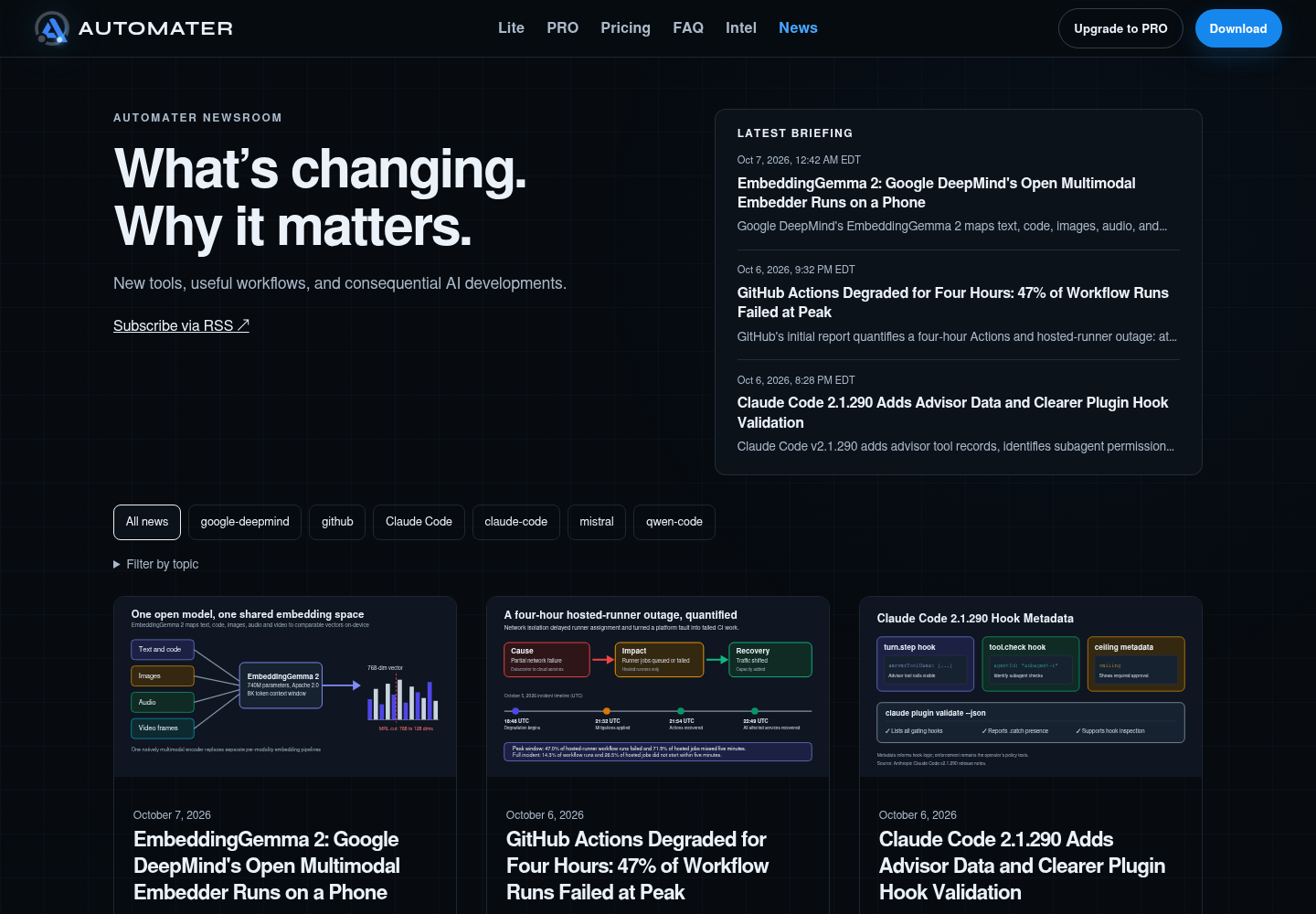This screenshot has height=914, width=1316.
Task: Open the Claude Code 2.1.290 card title
Action: tap(1022, 866)
